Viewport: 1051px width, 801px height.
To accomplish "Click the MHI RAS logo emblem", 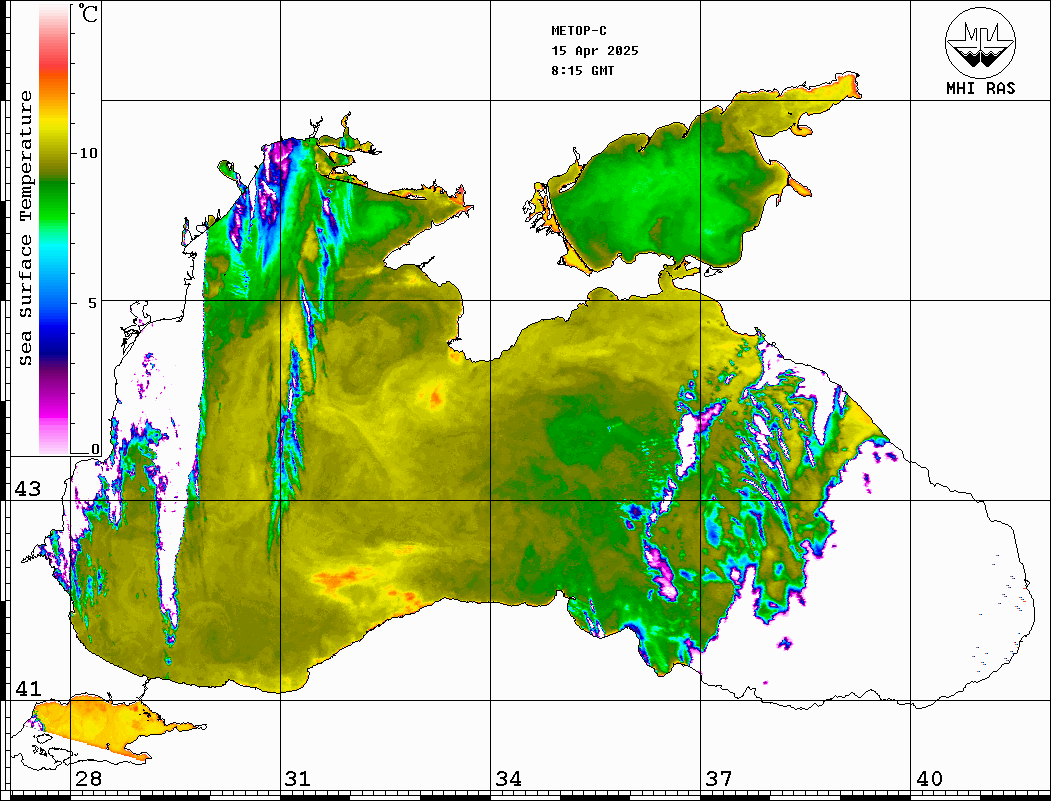I will pos(980,42).
